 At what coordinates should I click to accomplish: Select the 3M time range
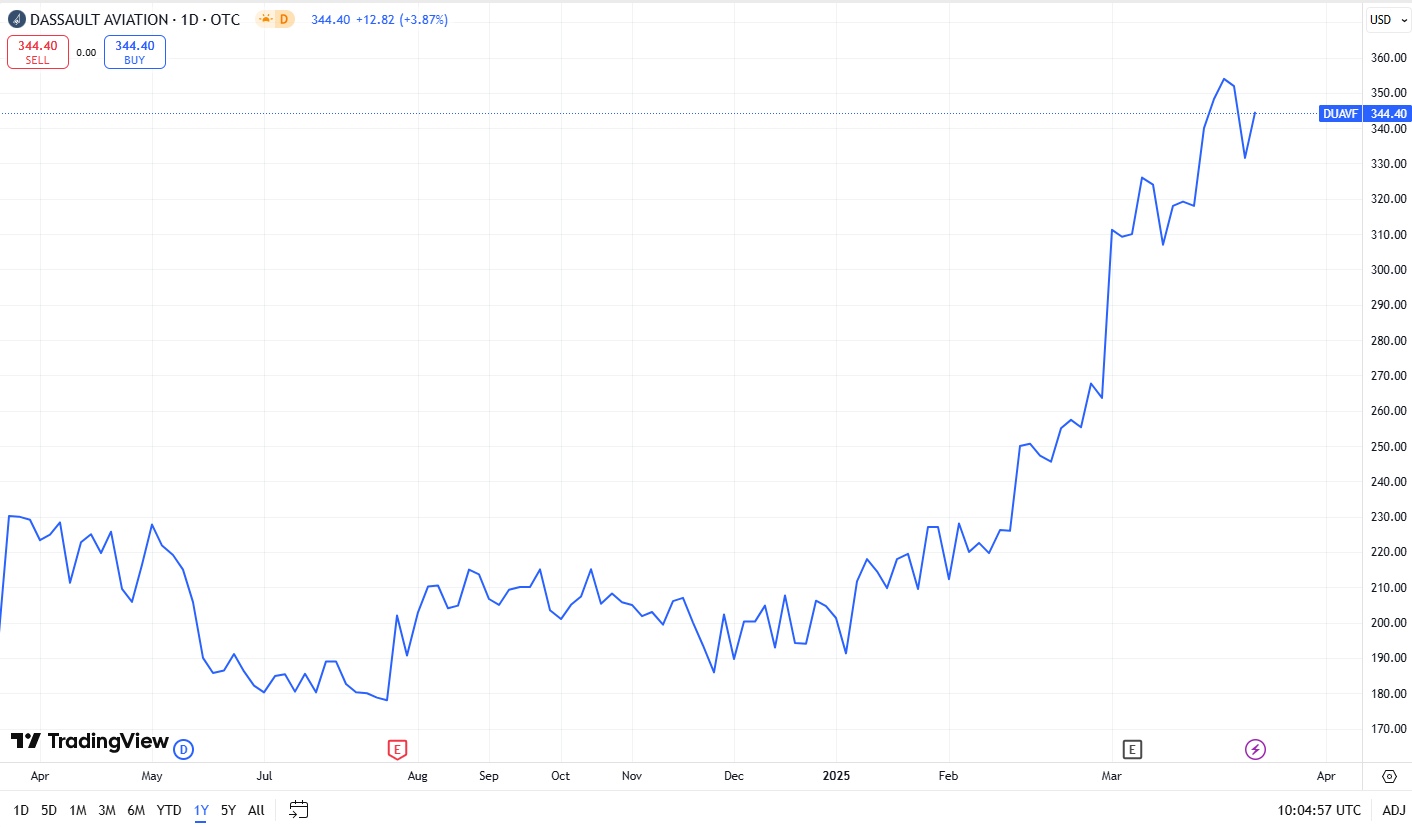pyautogui.click(x=107, y=810)
